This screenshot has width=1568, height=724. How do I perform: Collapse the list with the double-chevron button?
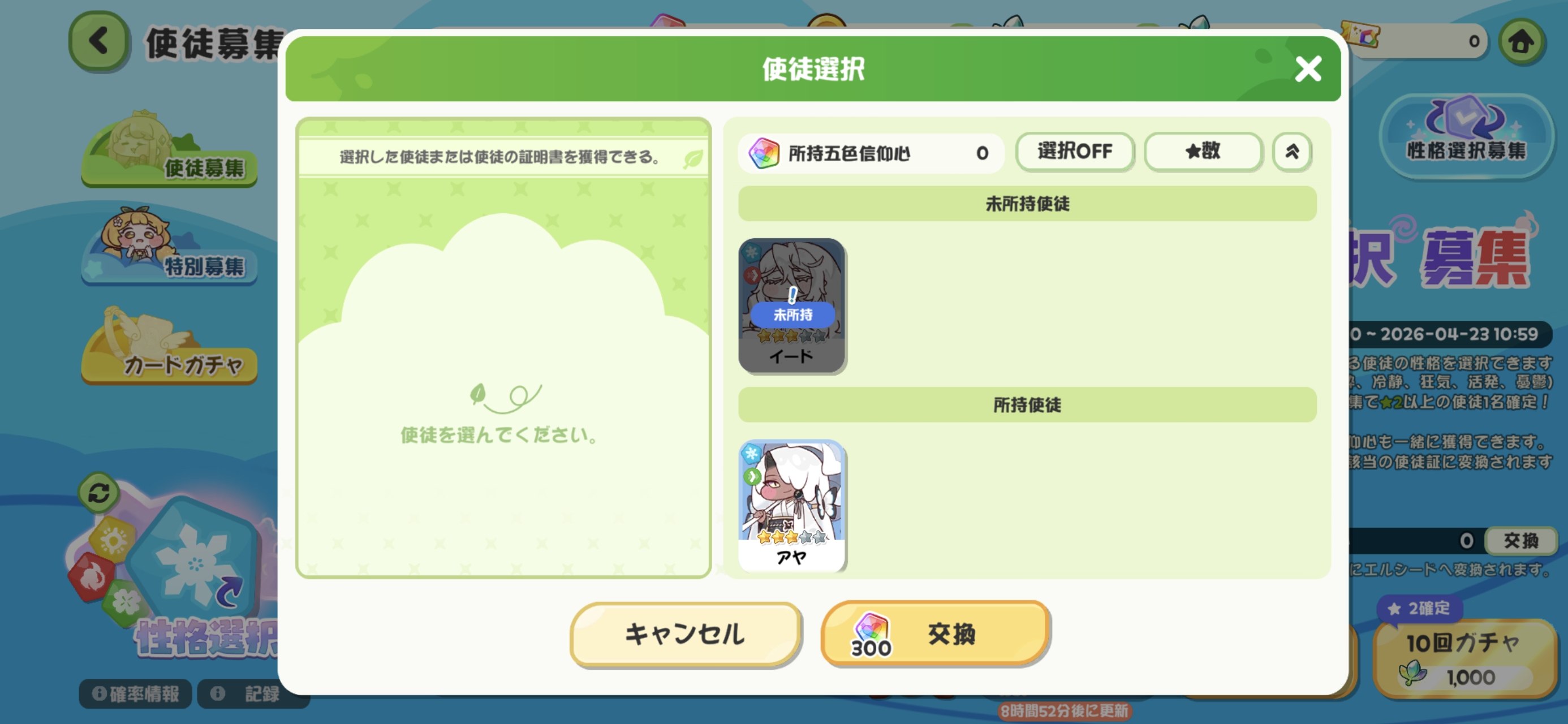click(x=1291, y=151)
